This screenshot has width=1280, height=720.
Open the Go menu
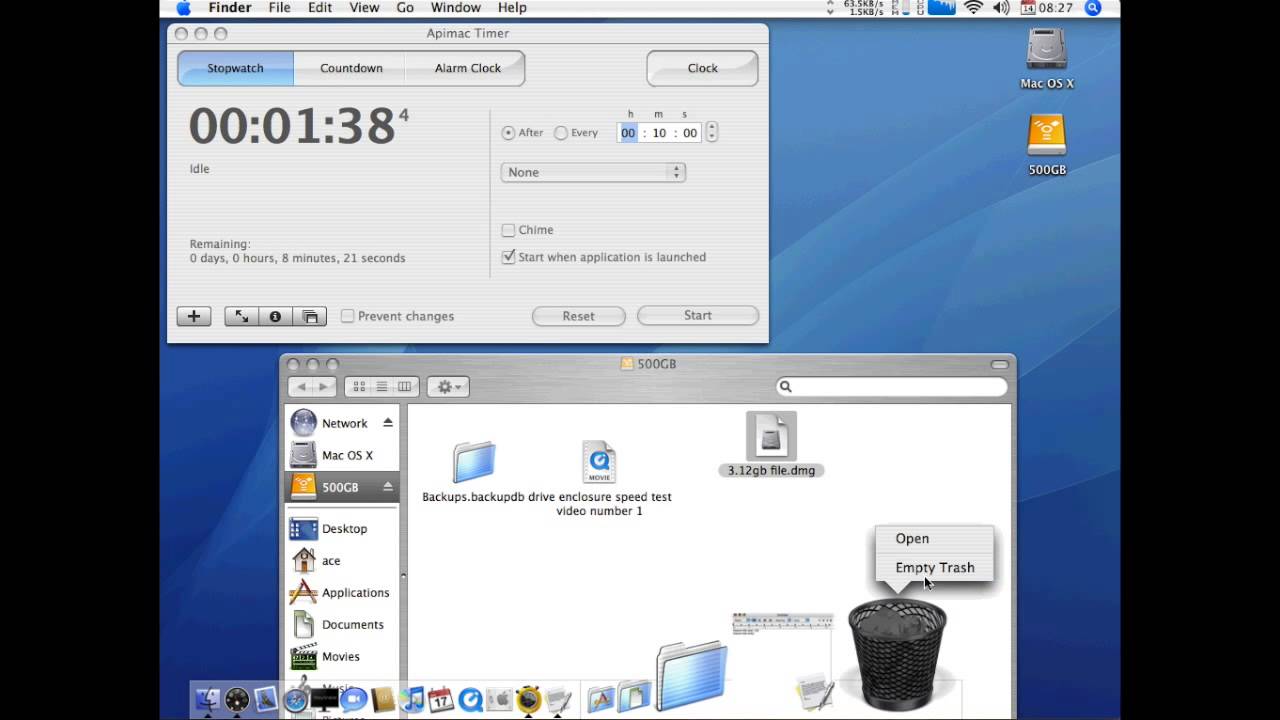coord(405,8)
